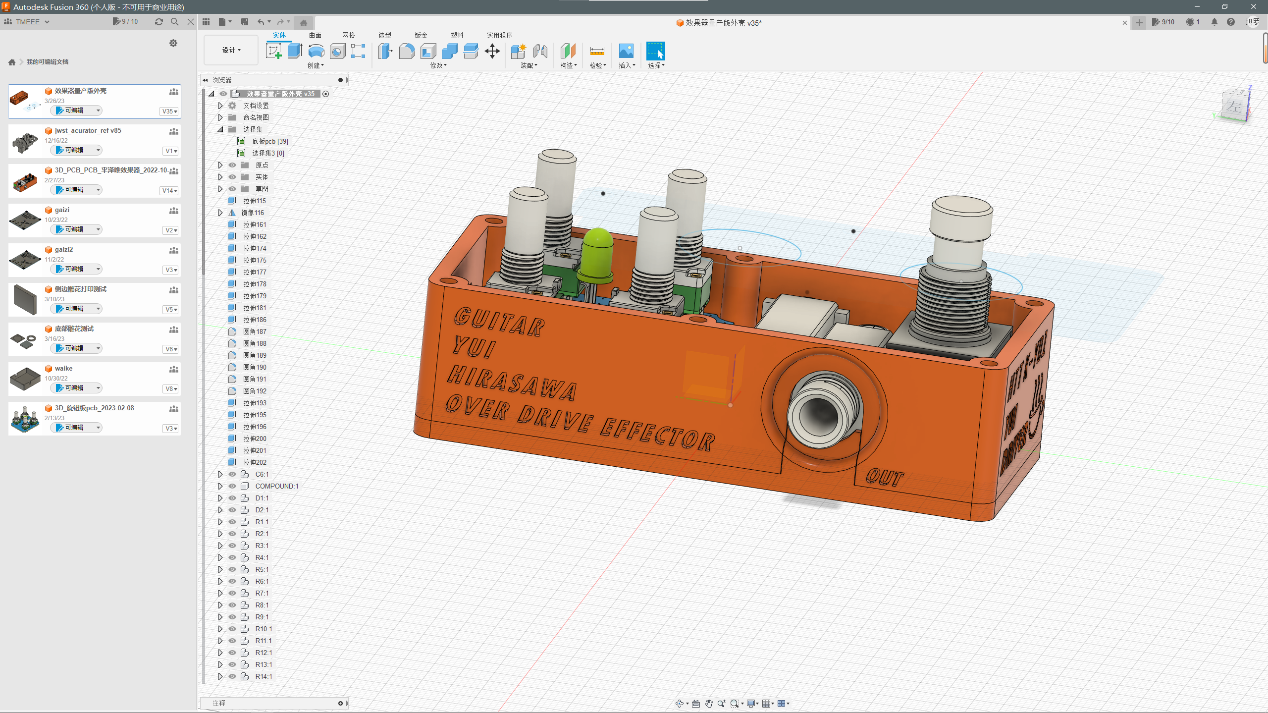Open the V35 version dropdown
The image size is (1268, 713).
click(169, 111)
